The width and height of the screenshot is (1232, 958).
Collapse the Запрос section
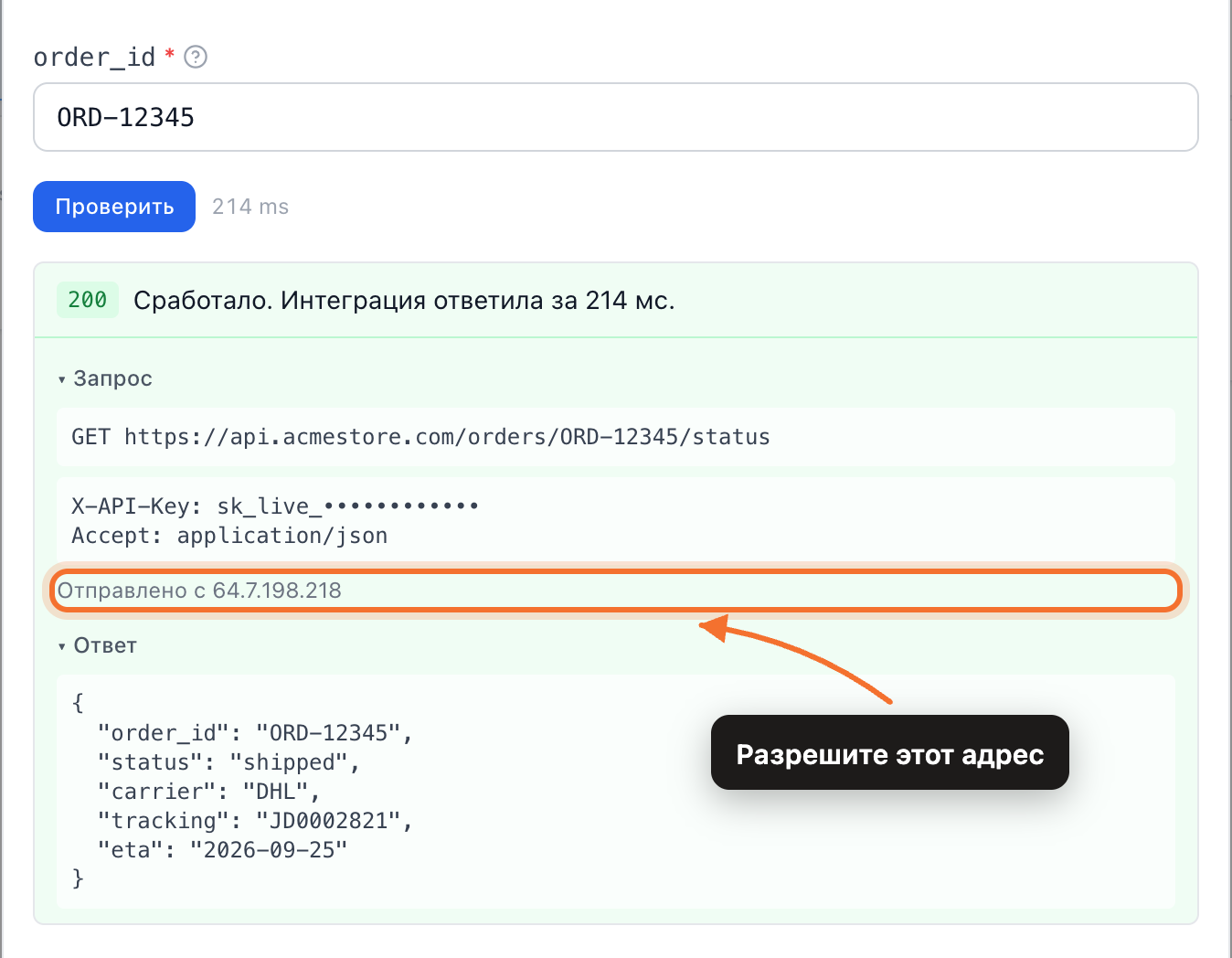[x=104, y=378]
